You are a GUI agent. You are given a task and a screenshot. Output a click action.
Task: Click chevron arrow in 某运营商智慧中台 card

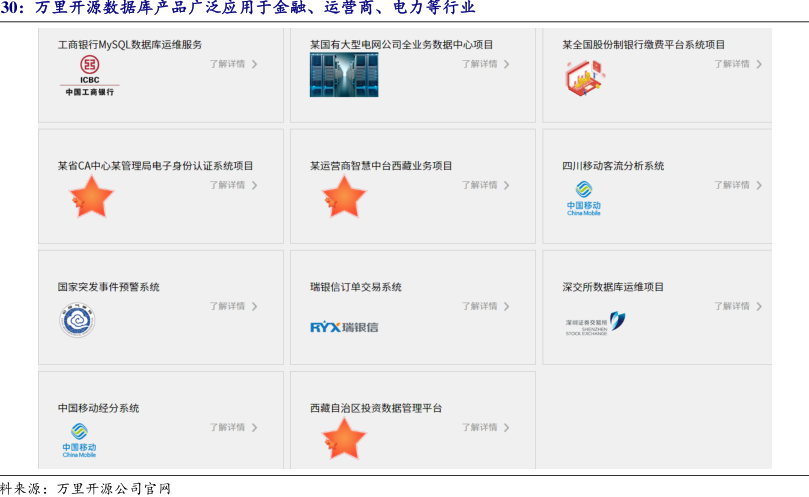tap(507, 185)
